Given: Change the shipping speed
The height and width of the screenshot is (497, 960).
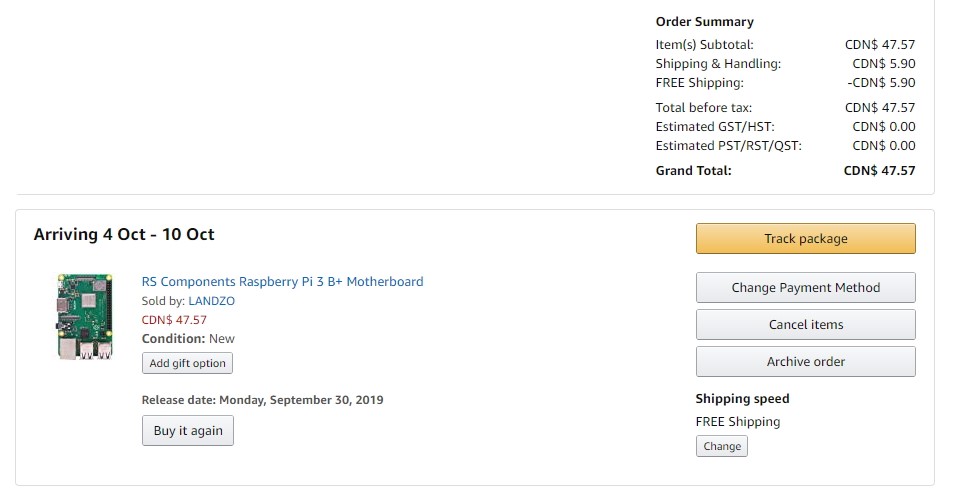Looking at the screenshot, I should pyautogui.click(x=721, y=446).
